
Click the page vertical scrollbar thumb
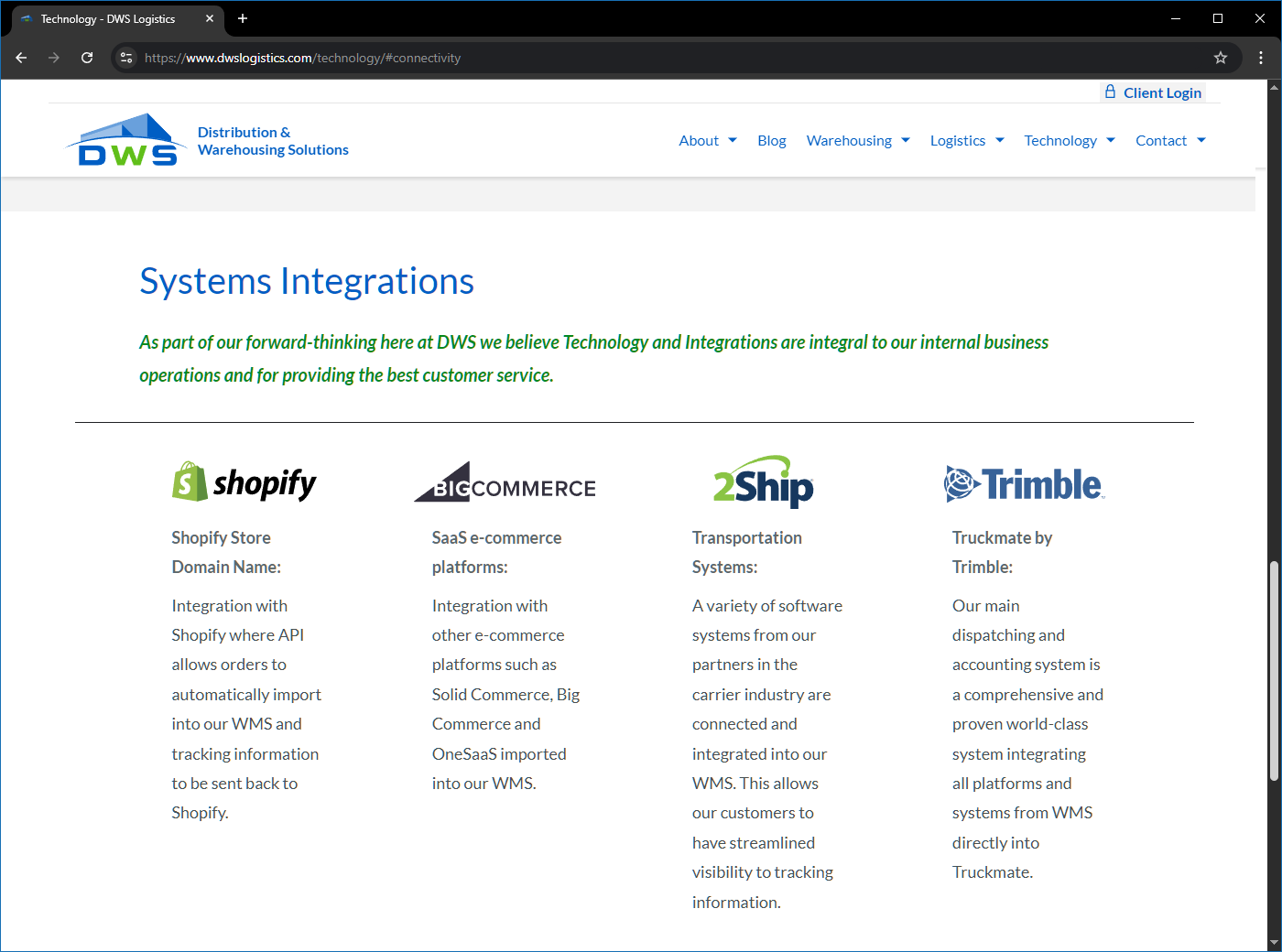[x=1274, y=671]
